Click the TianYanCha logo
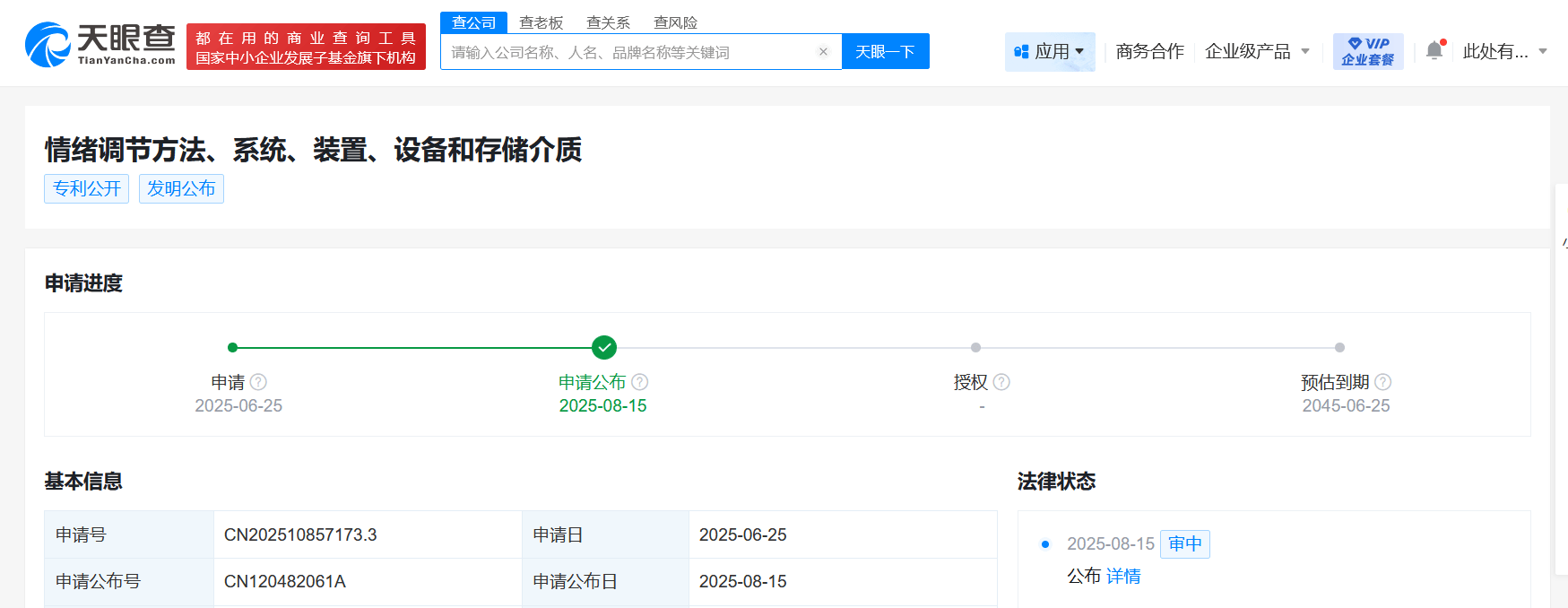The height and width of the screenshot is (608, 1568). (100, 45)
